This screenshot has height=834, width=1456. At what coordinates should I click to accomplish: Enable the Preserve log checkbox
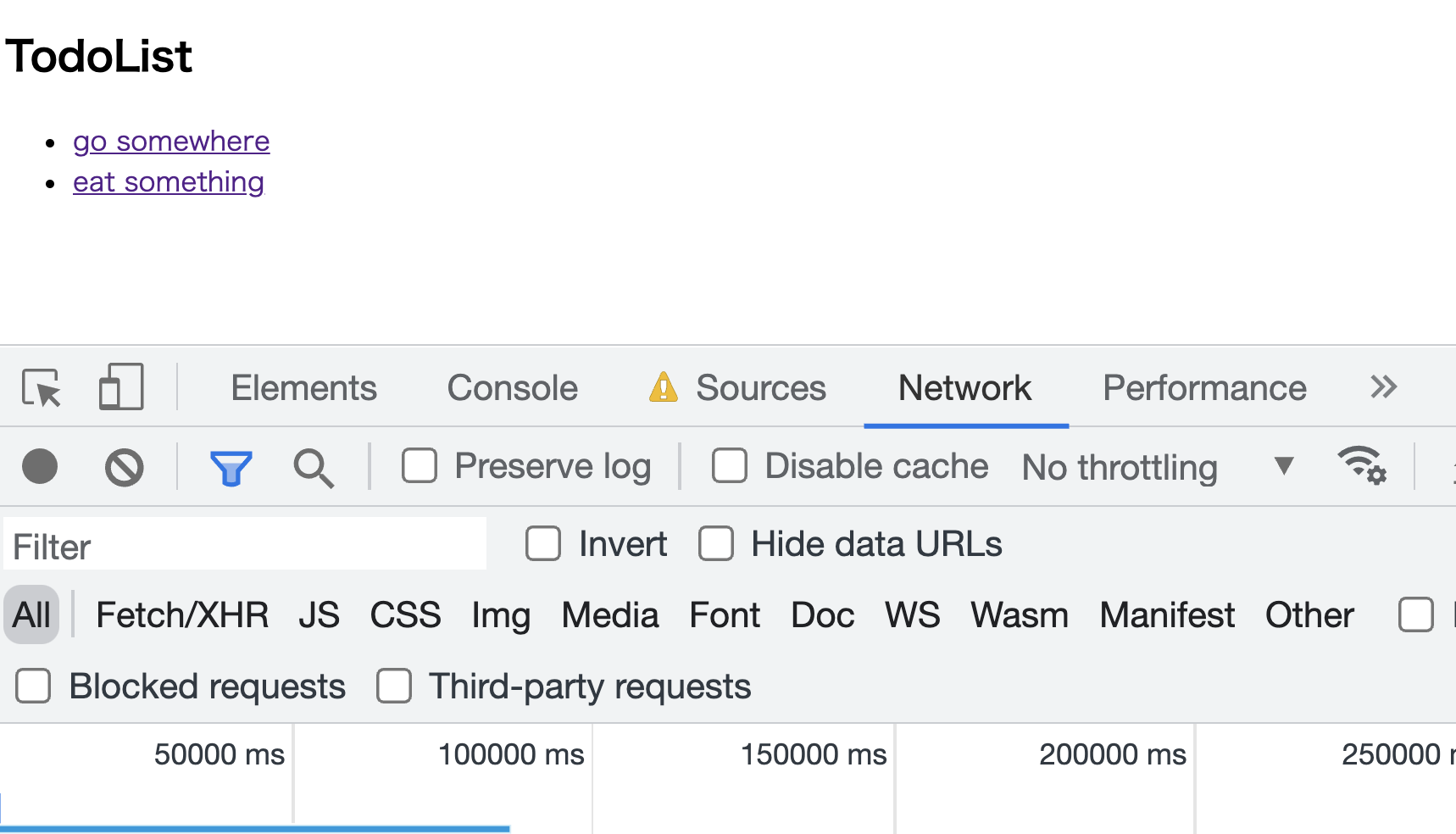pos(420,466)
